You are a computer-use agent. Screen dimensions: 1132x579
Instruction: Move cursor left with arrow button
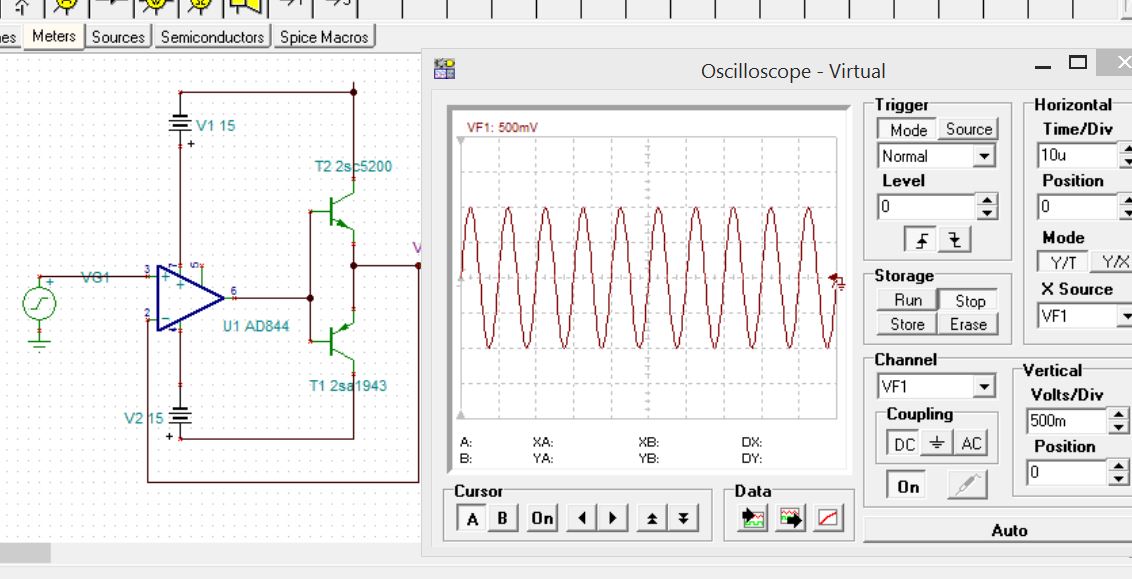point(581,518)
